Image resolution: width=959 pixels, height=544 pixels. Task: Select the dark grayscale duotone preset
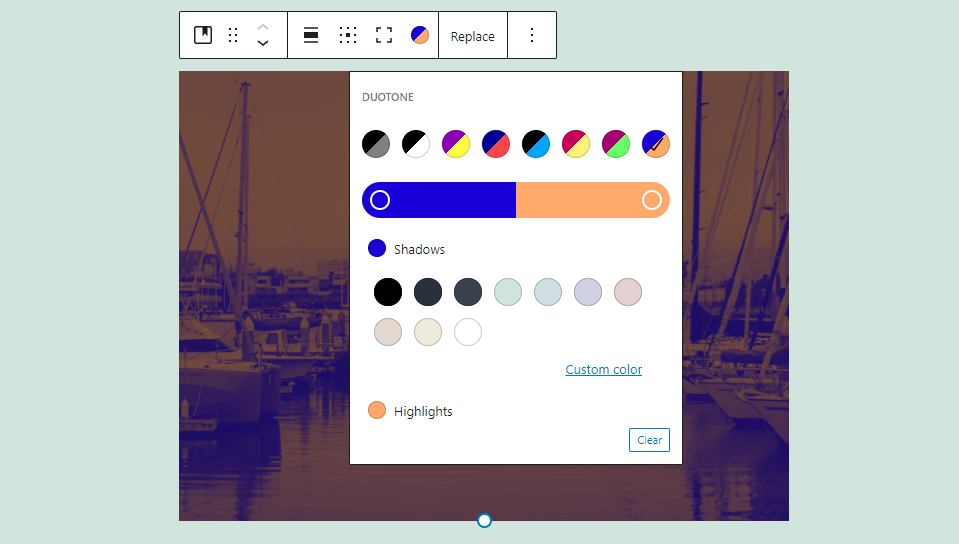376,144
